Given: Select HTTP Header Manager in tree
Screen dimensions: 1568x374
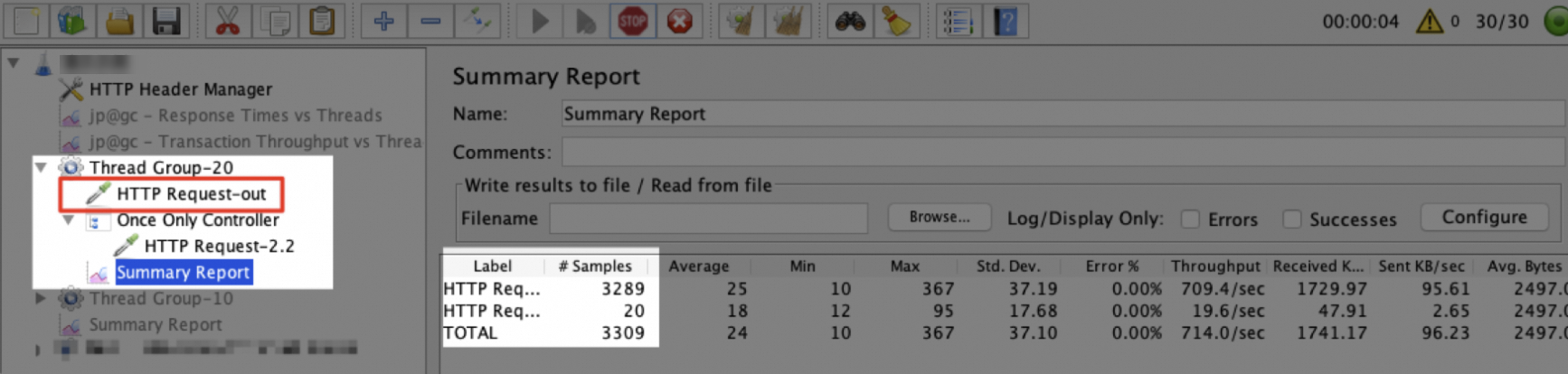Looking at the screenshot, I should pyautogui.click(x=180, y=89).
